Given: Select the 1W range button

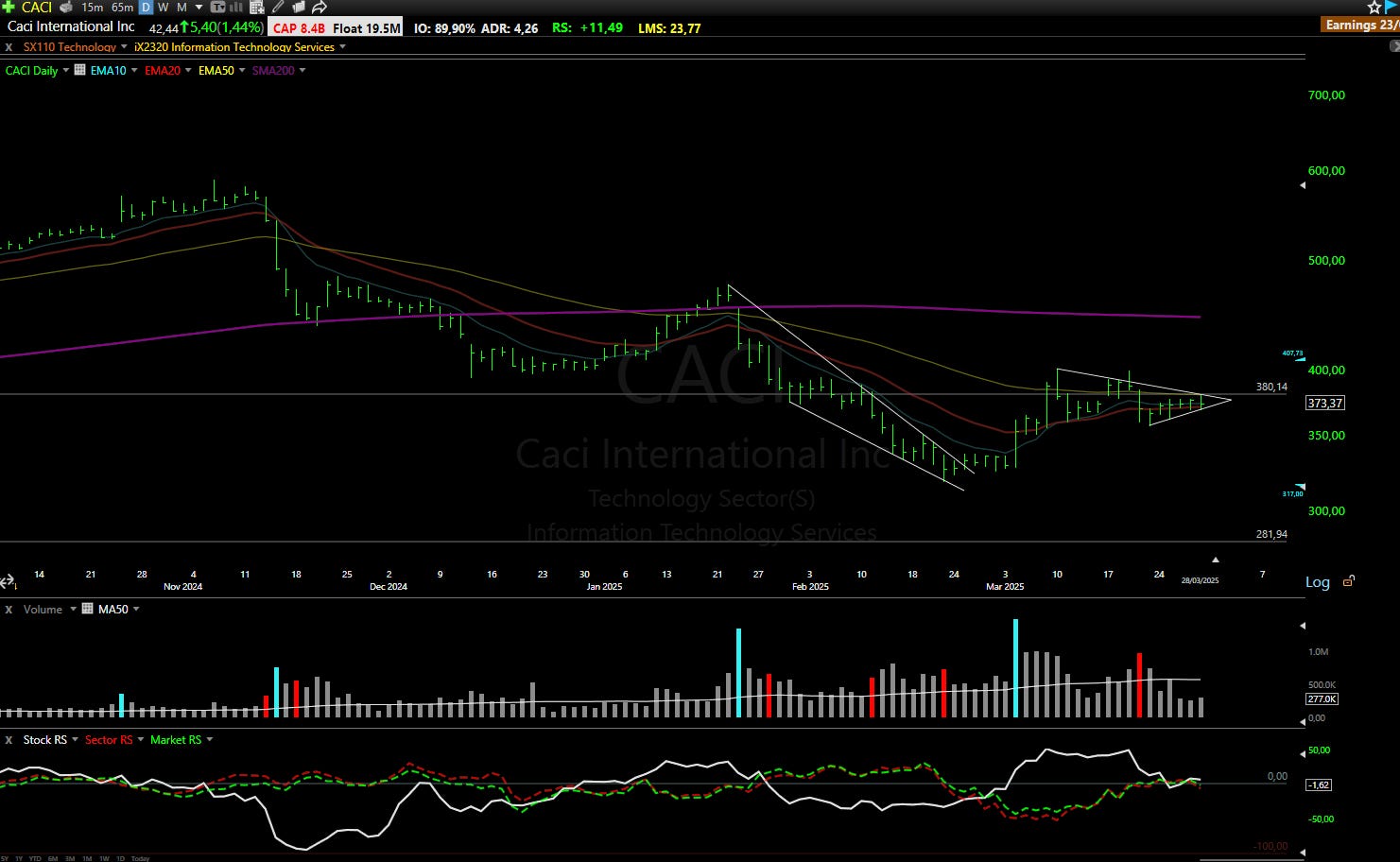Looking at the screenshot, I should coord(104,858).
